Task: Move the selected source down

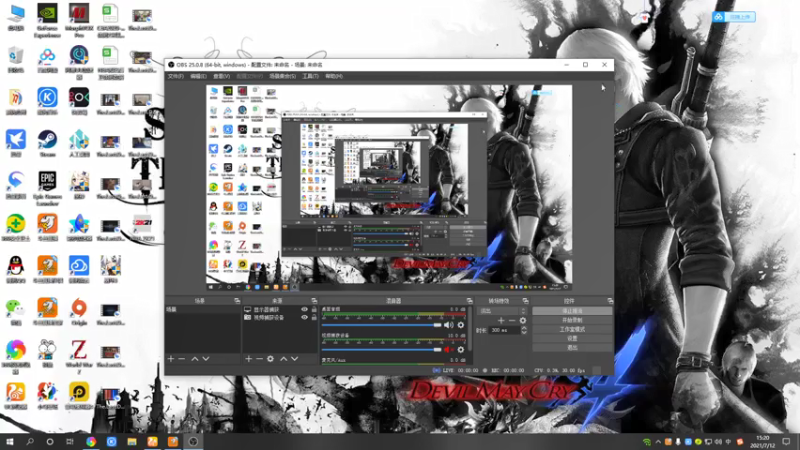Action: click(x=294, y=359)
